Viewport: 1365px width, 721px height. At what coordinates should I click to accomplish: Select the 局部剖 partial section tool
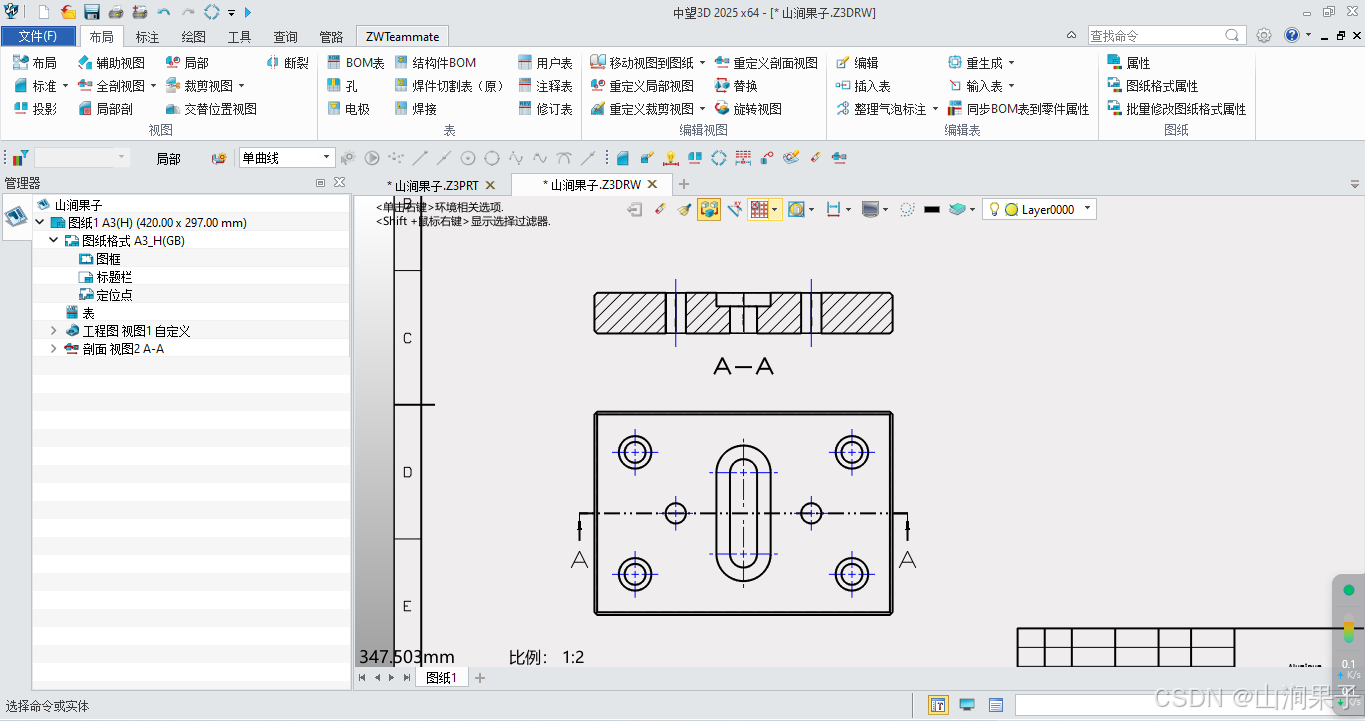(x=105, y=109)
